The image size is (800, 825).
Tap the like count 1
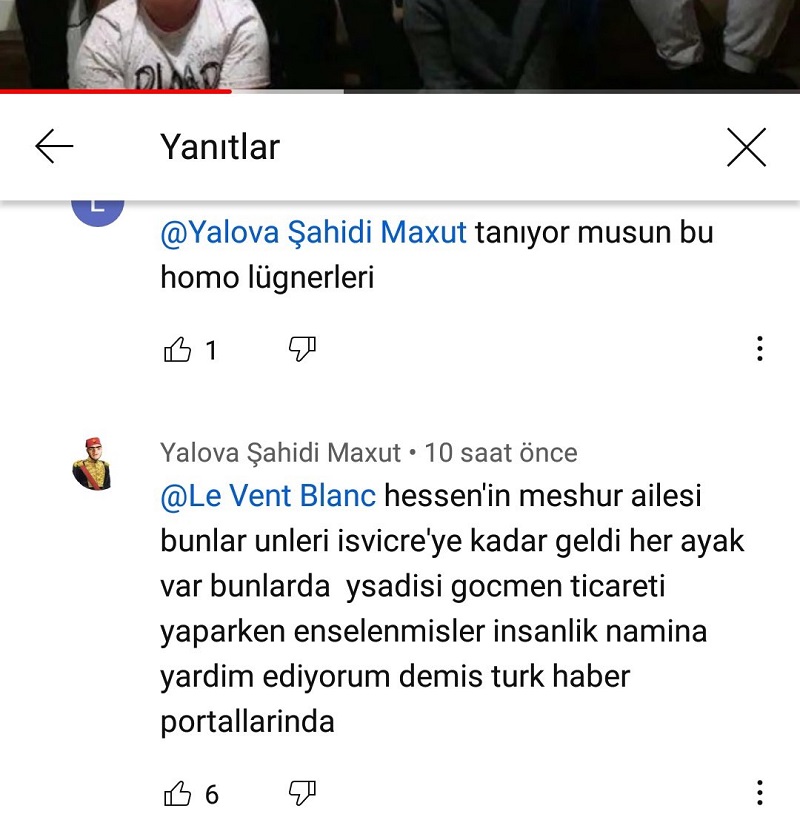click(211, 350)
